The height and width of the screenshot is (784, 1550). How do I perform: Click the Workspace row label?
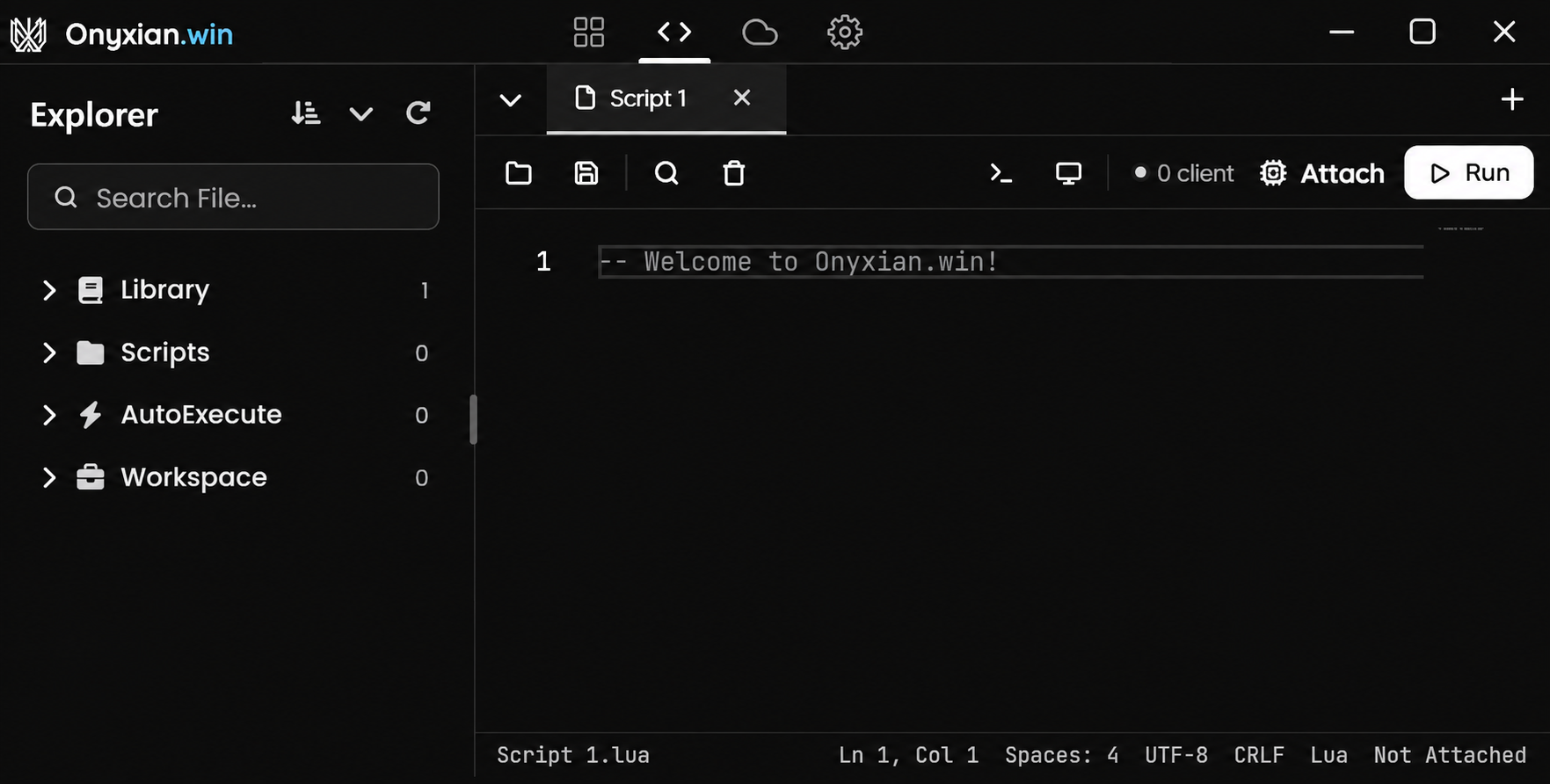pos(193,477)
